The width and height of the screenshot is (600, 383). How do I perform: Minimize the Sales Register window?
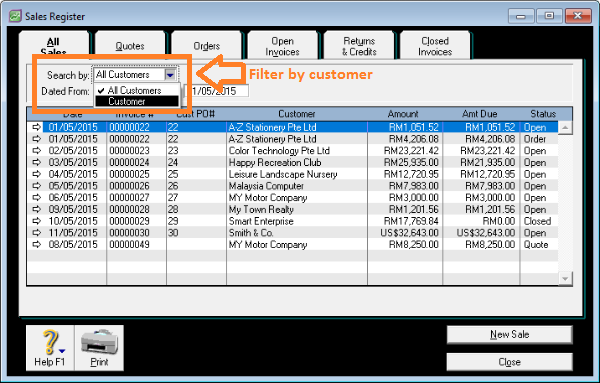click(521, 16)
